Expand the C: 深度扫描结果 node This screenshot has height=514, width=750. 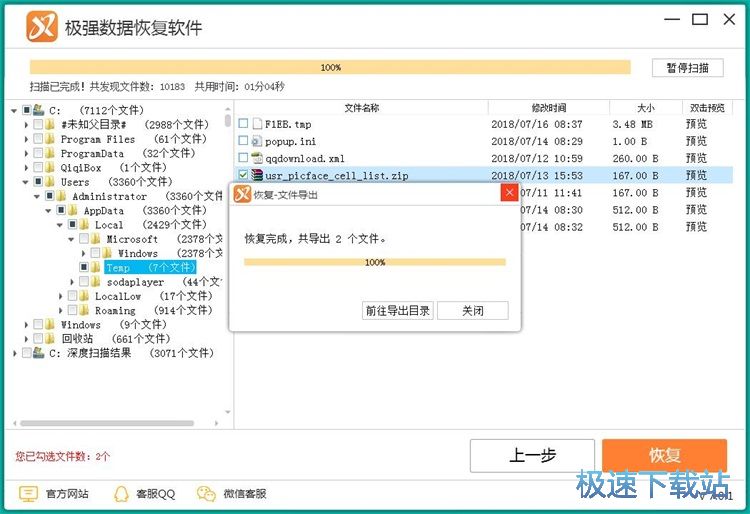coord(15,353)
